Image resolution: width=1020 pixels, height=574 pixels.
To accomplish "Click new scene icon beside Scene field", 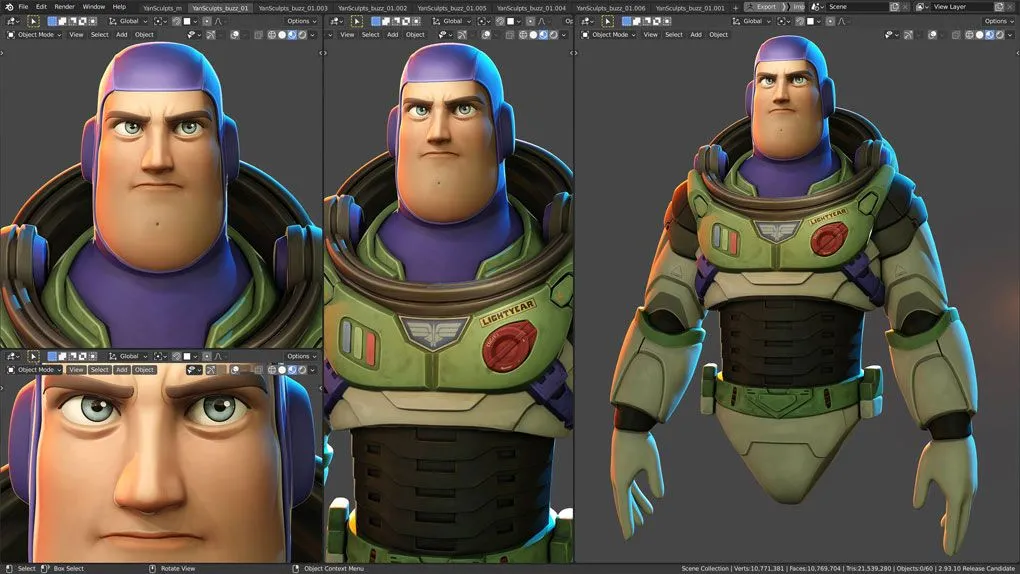I will pos(894,7).
